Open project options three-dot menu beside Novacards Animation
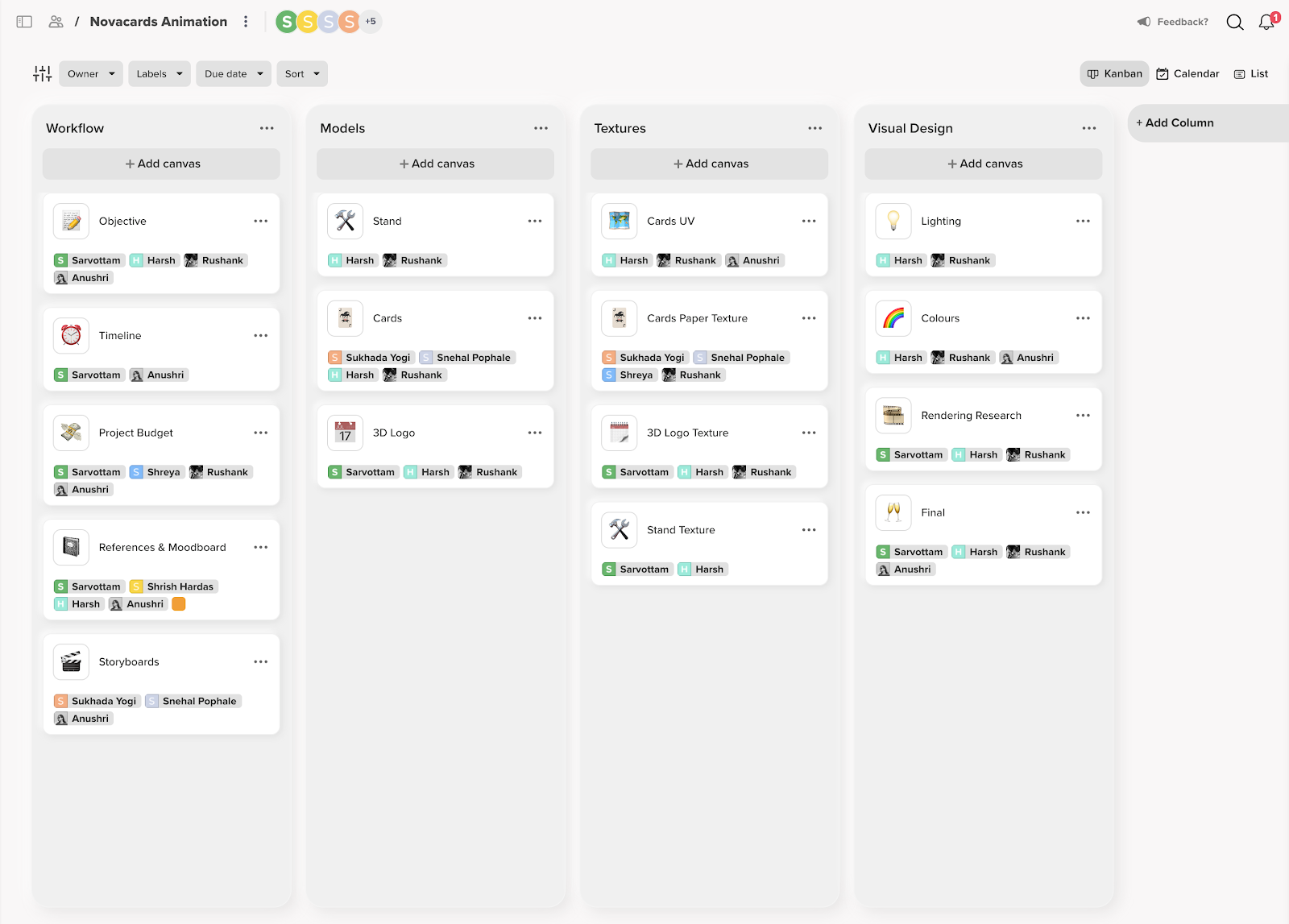Screen dimensions: 1289x924 coord(246,22)
